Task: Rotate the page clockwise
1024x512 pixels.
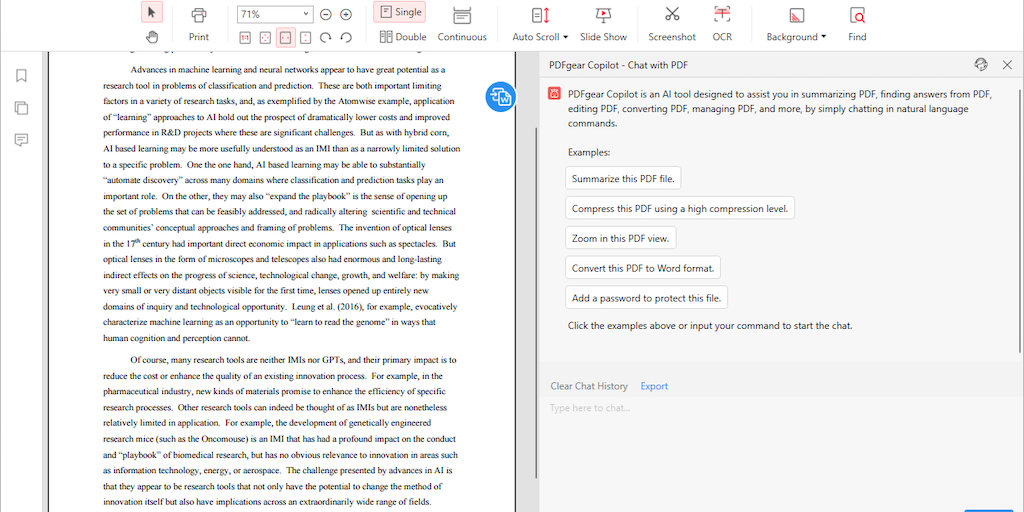Action: pos(326,37)
